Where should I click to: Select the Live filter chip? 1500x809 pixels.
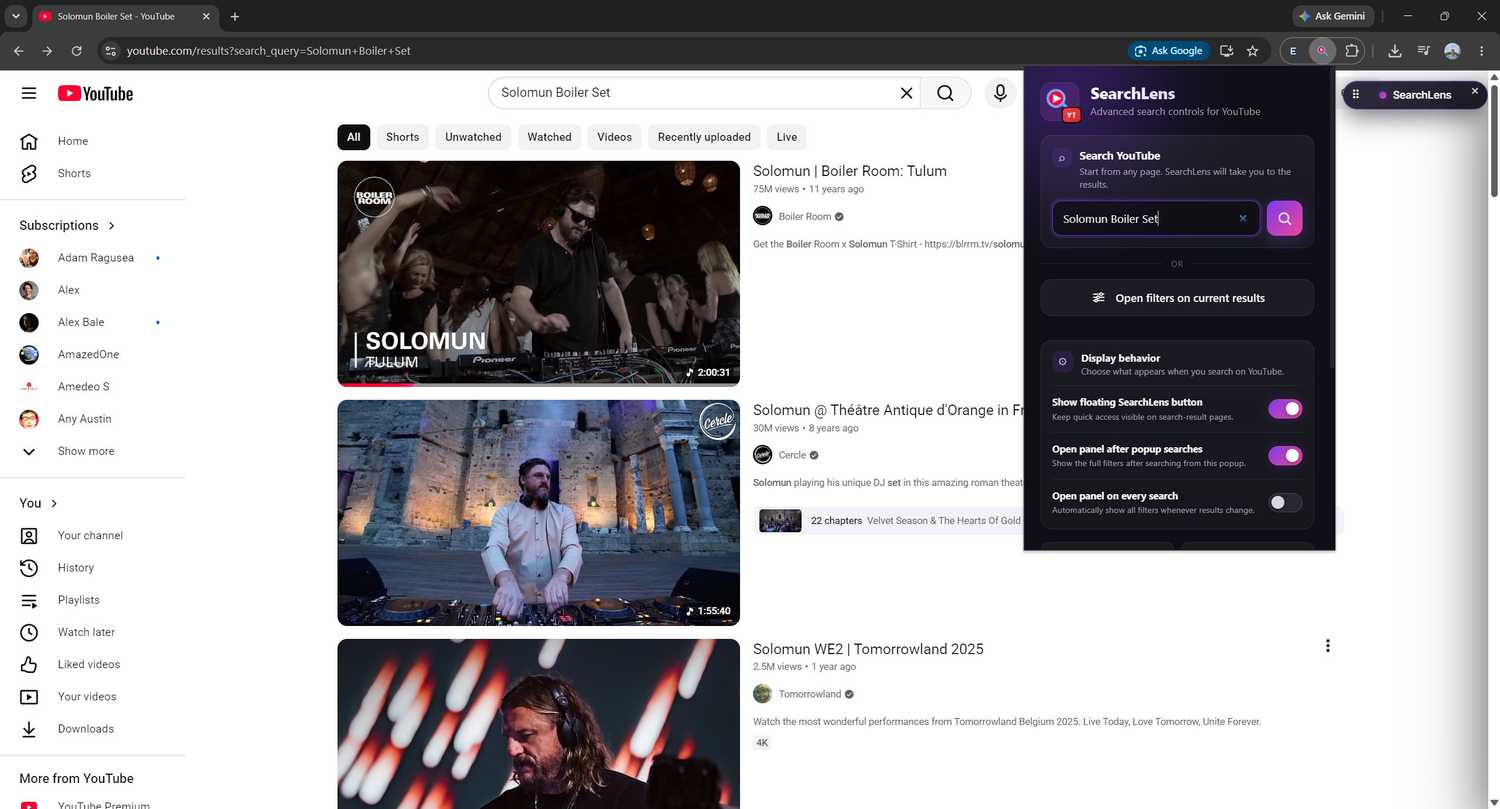point(787,137)
